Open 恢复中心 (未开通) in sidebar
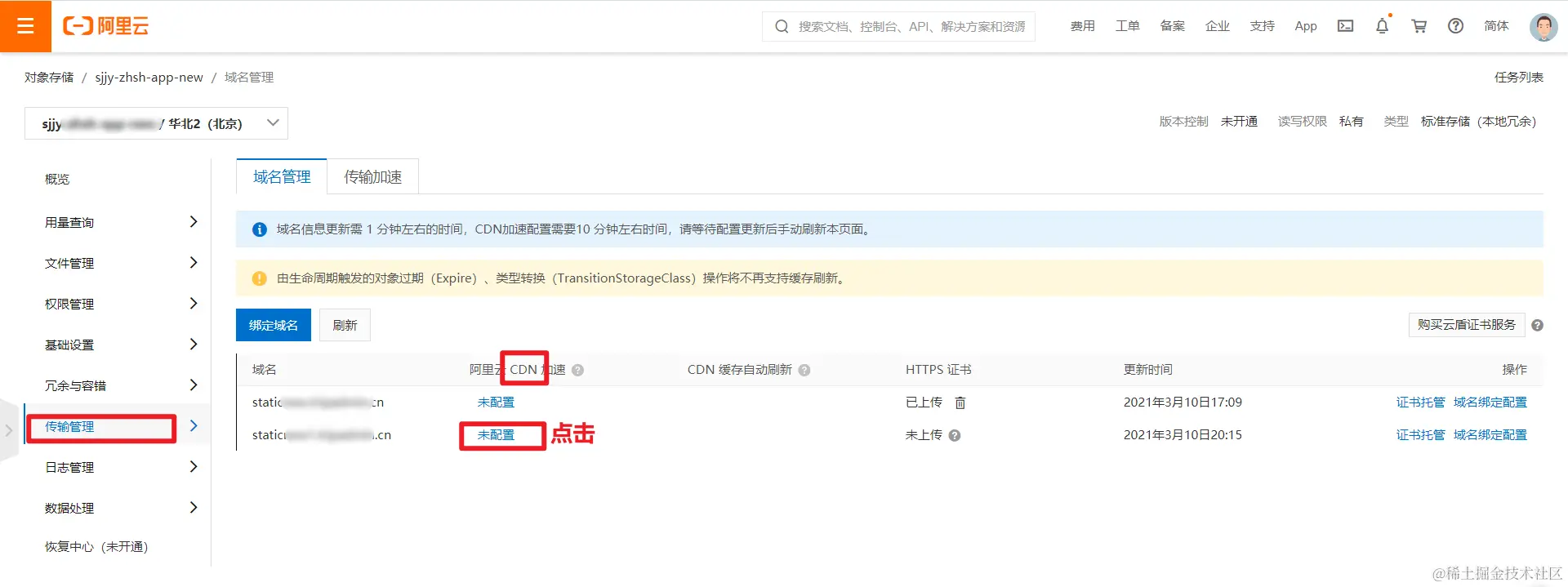1568x587 pixels. pyautogui.click(x=96, y=546)
